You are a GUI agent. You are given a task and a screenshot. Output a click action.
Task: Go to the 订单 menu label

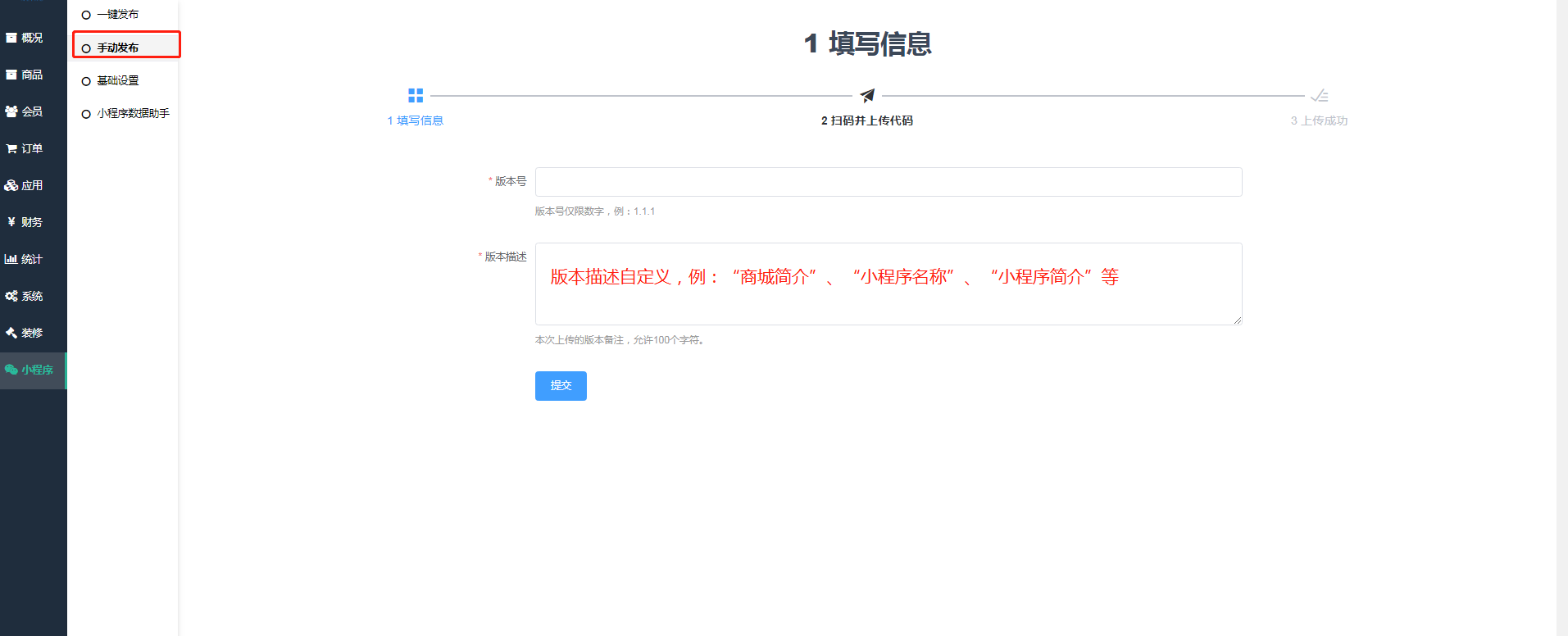[32, 148]
